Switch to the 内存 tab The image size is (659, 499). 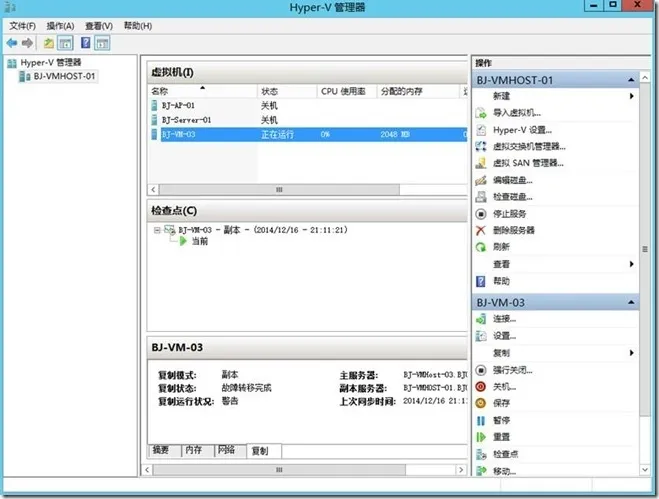[198, 450]
